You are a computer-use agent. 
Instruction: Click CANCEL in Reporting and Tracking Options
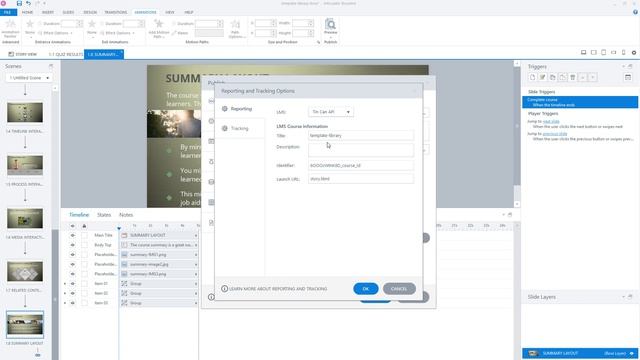point(399,289)
